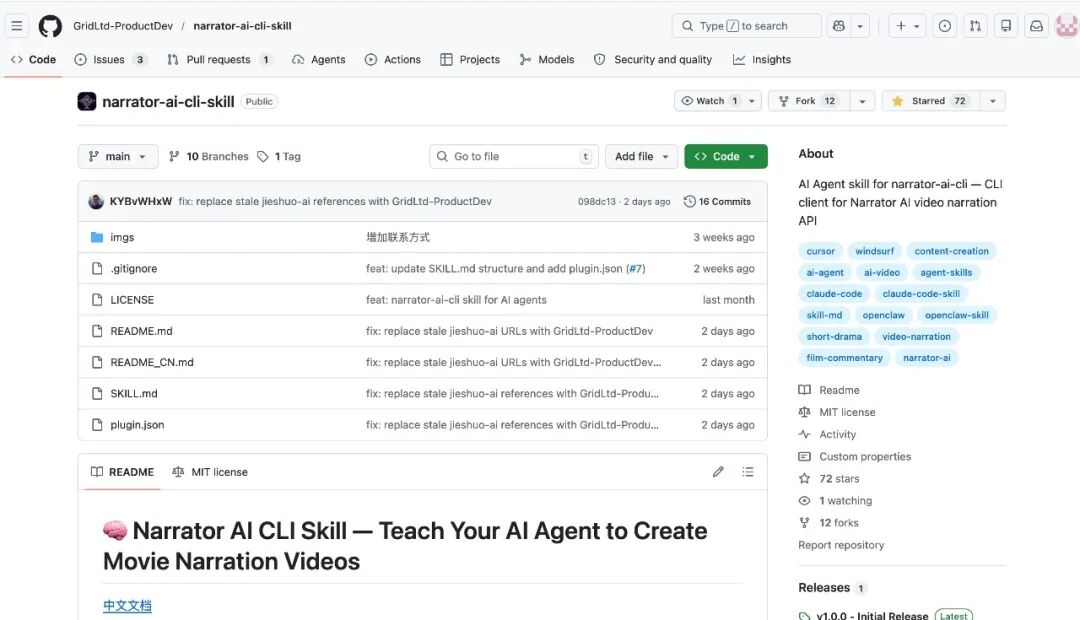Expand the Watch options dropdown arrow
1080x620 pixels.
pyautogui.click(x=752, y=101)
